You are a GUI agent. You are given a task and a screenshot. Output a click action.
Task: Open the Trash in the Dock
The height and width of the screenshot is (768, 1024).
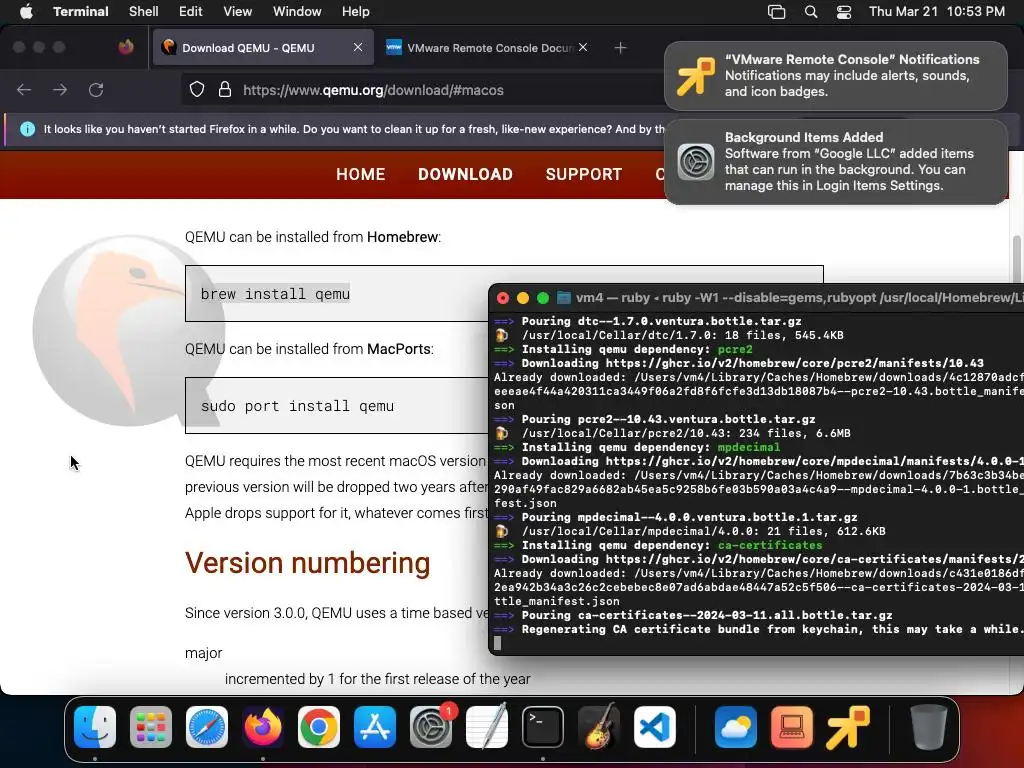point(929,727)
